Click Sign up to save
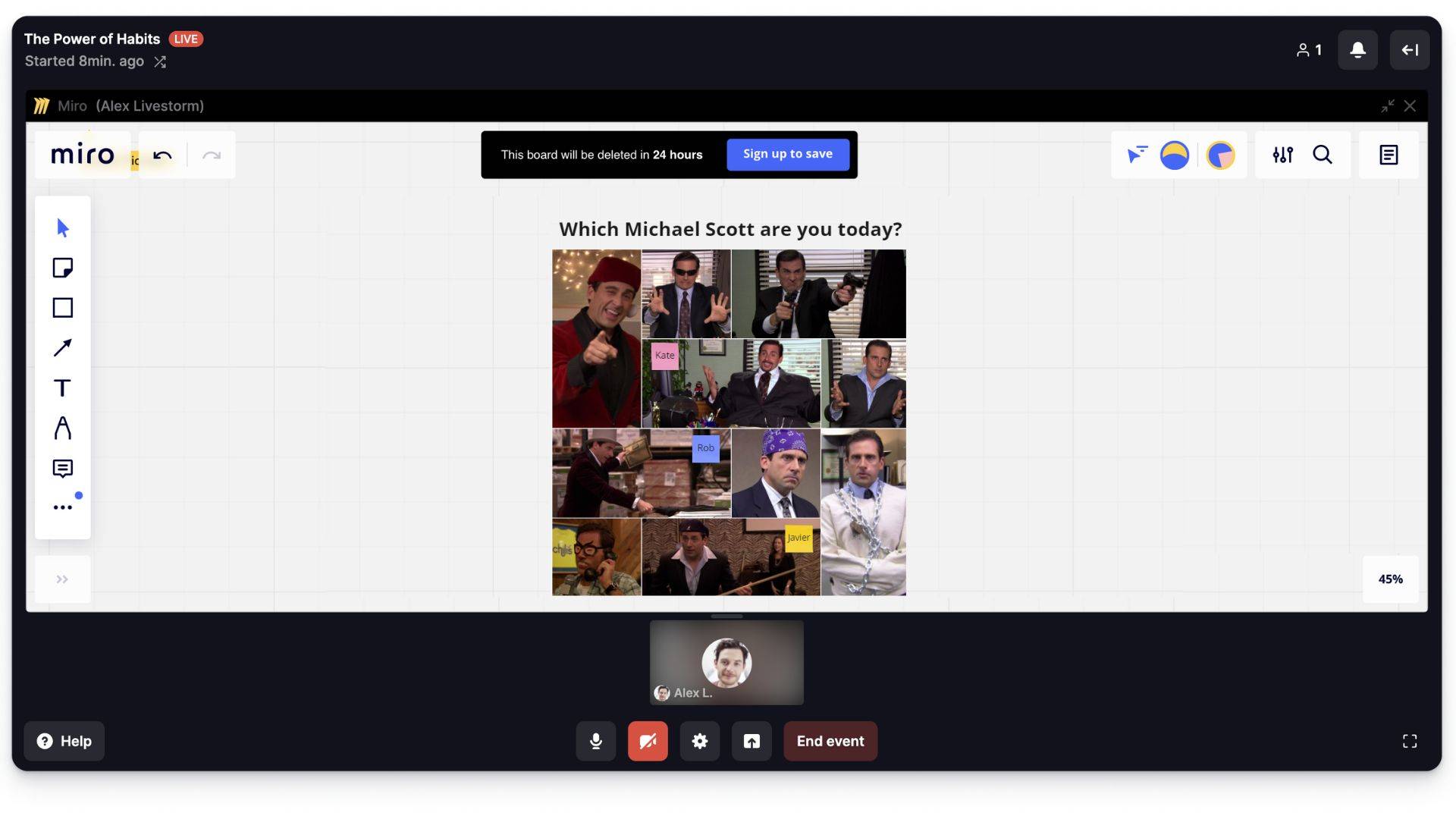Viewport: 1456px width, 819px height. [788, 155]
